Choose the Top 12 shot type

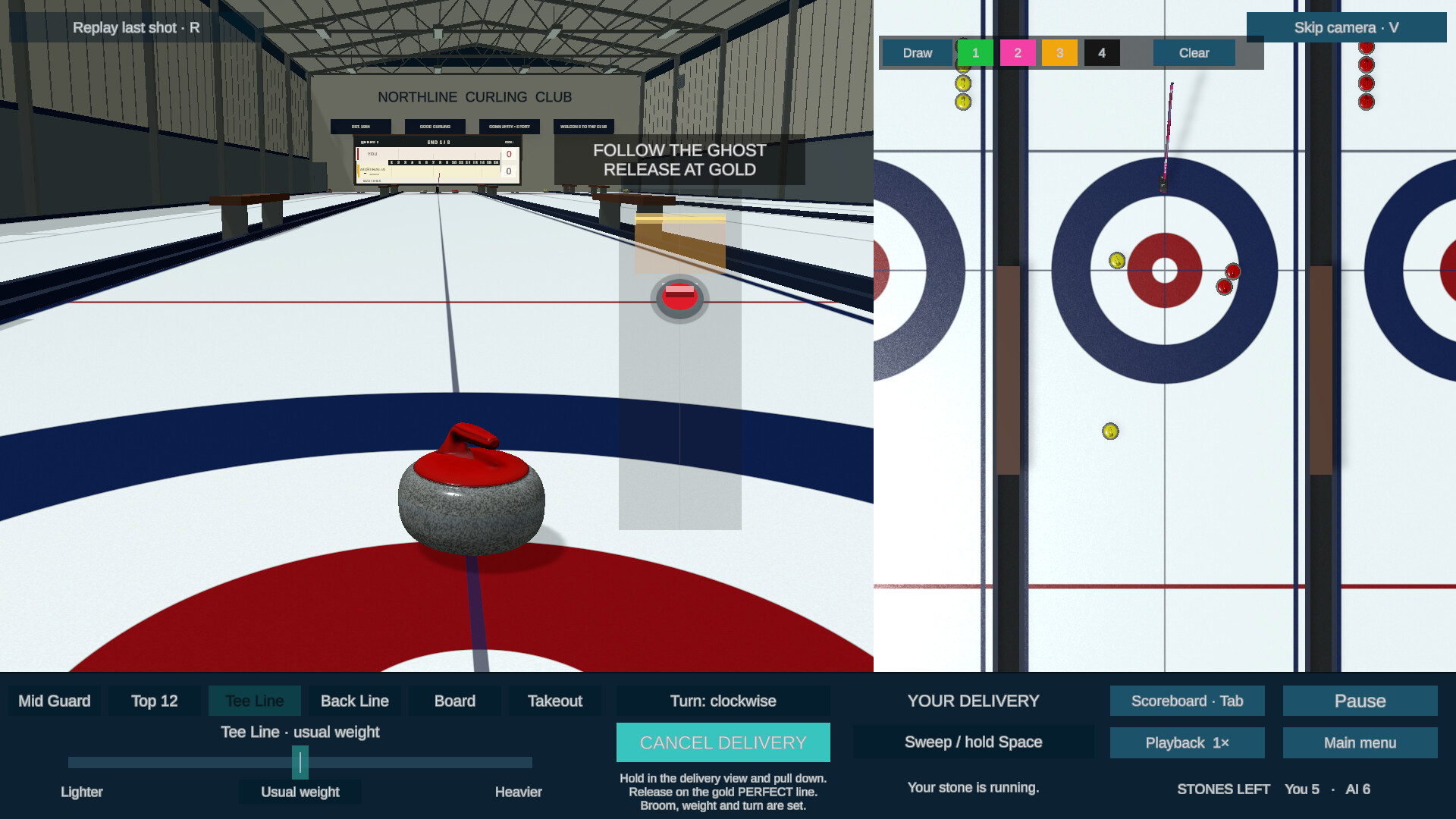pos(155,701)
